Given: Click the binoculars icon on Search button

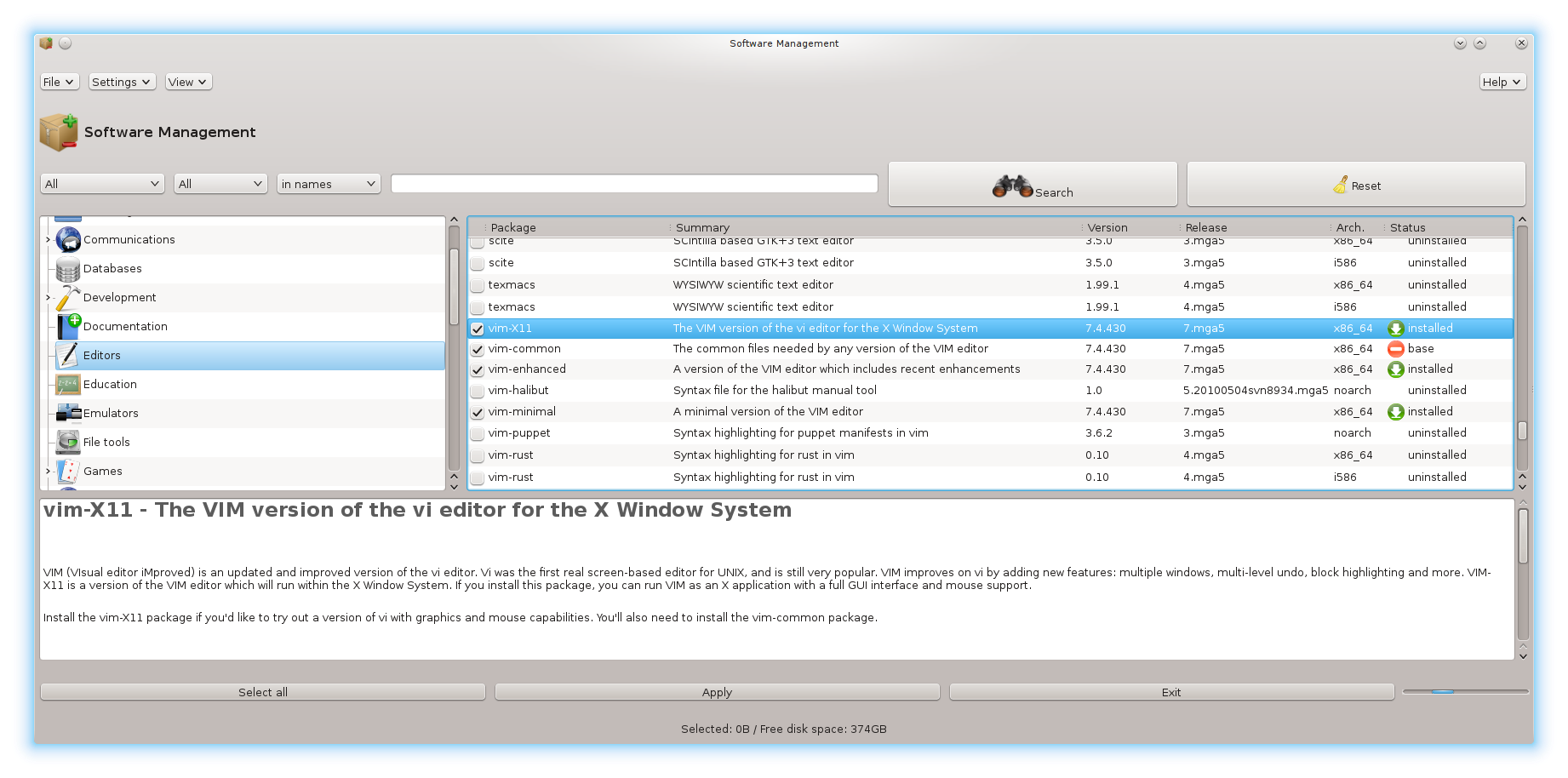Looking at the screenshot, I should coord(1012,186).
